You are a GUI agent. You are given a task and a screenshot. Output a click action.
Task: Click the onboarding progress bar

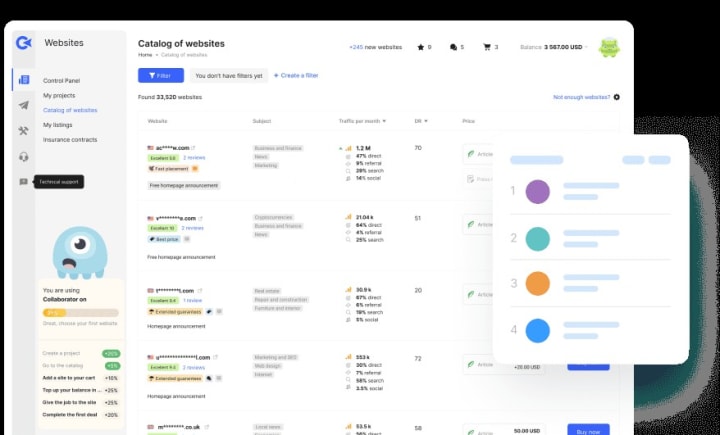(81, 313)
